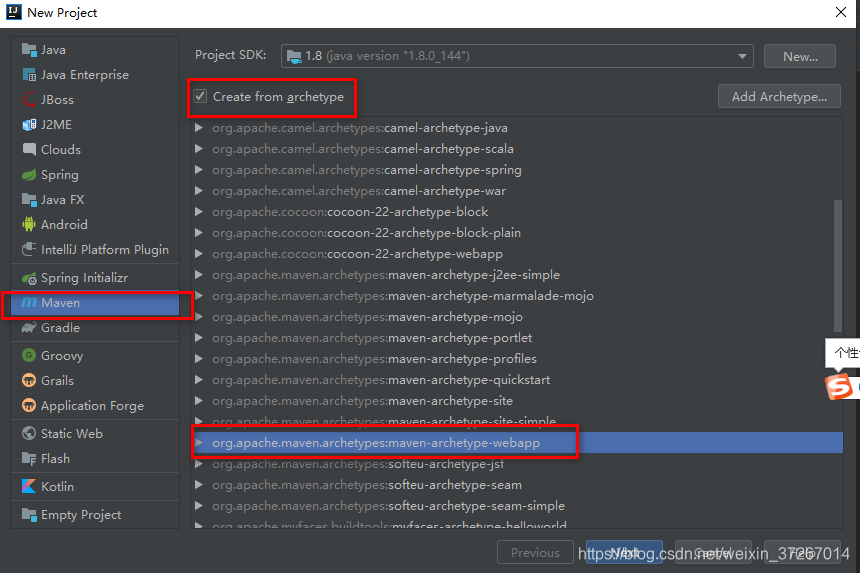
Task: Select maven-archetype-profiles row
Action: click(517, 359)
